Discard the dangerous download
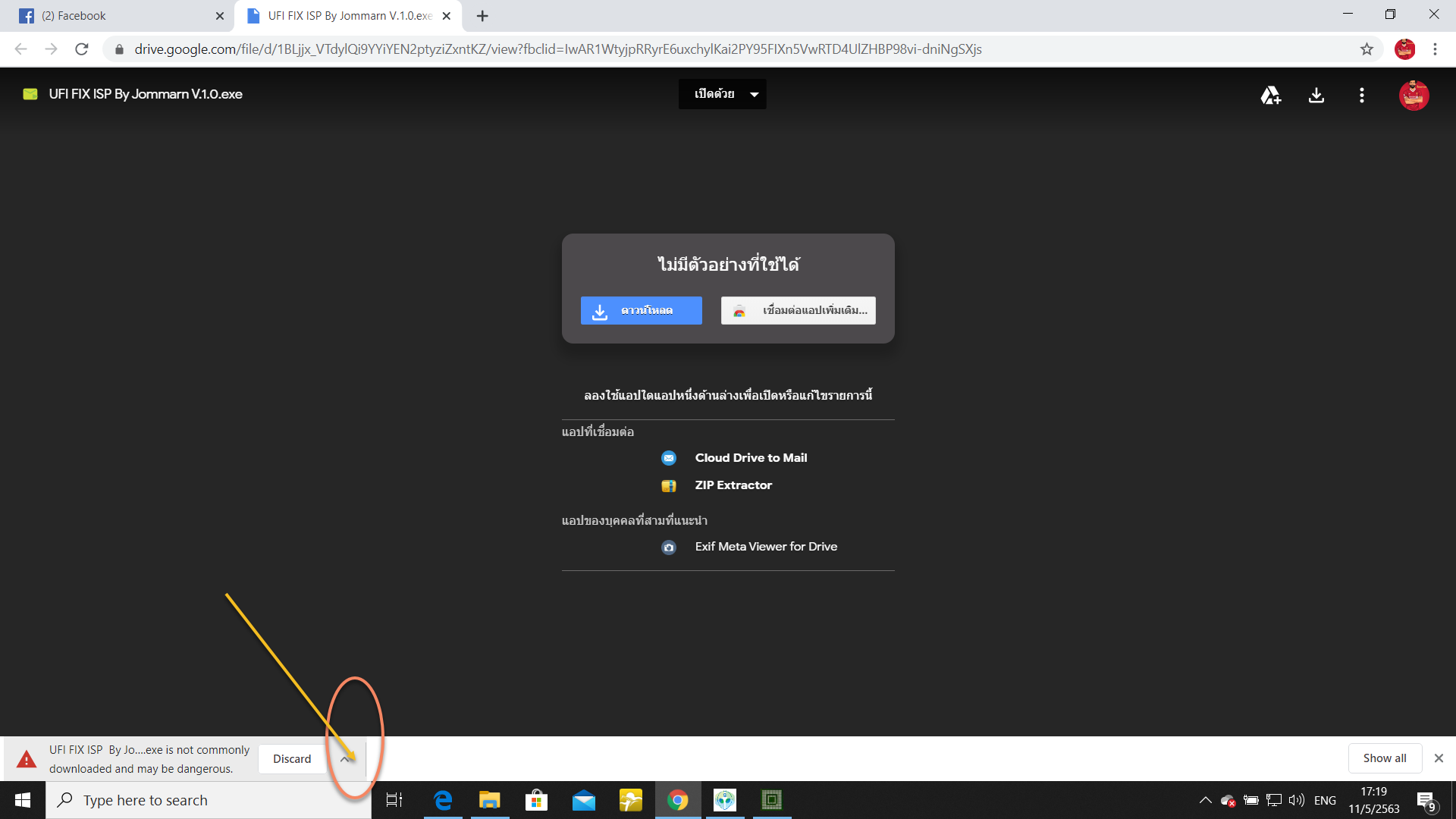Image resolution: width=1456 pixels, height=819 pixels. [292, 759]
